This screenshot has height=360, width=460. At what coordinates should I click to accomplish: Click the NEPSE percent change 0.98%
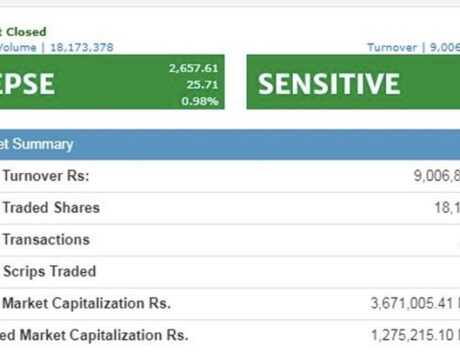(x=200, y=101)
